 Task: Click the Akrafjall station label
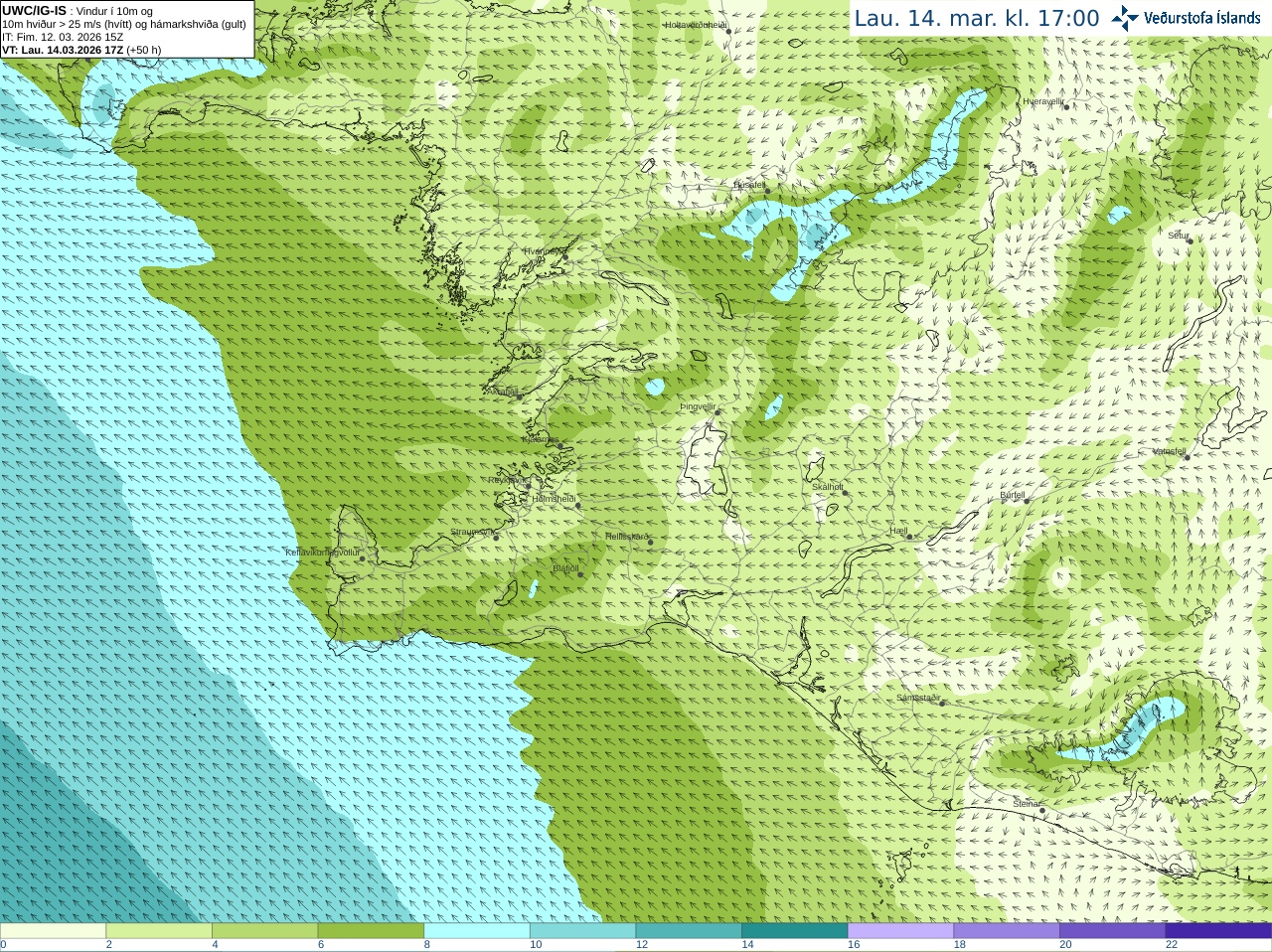click(x=505, y=392)
